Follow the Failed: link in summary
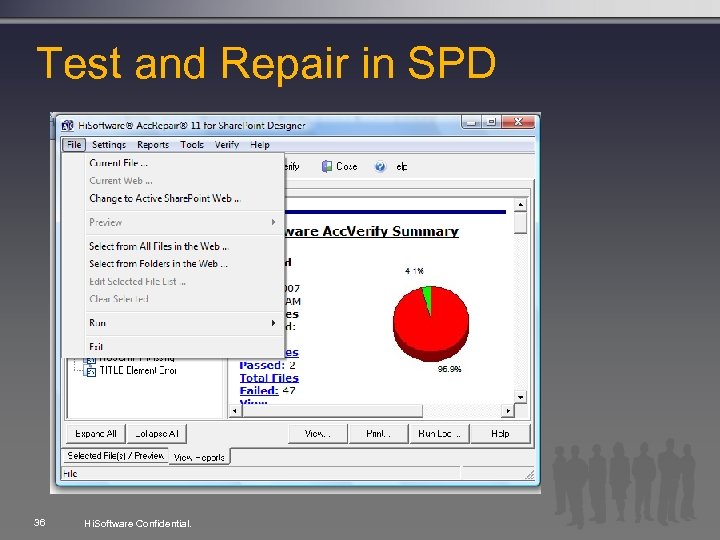This screenshot has height=540, width=720. click(259, 391)
